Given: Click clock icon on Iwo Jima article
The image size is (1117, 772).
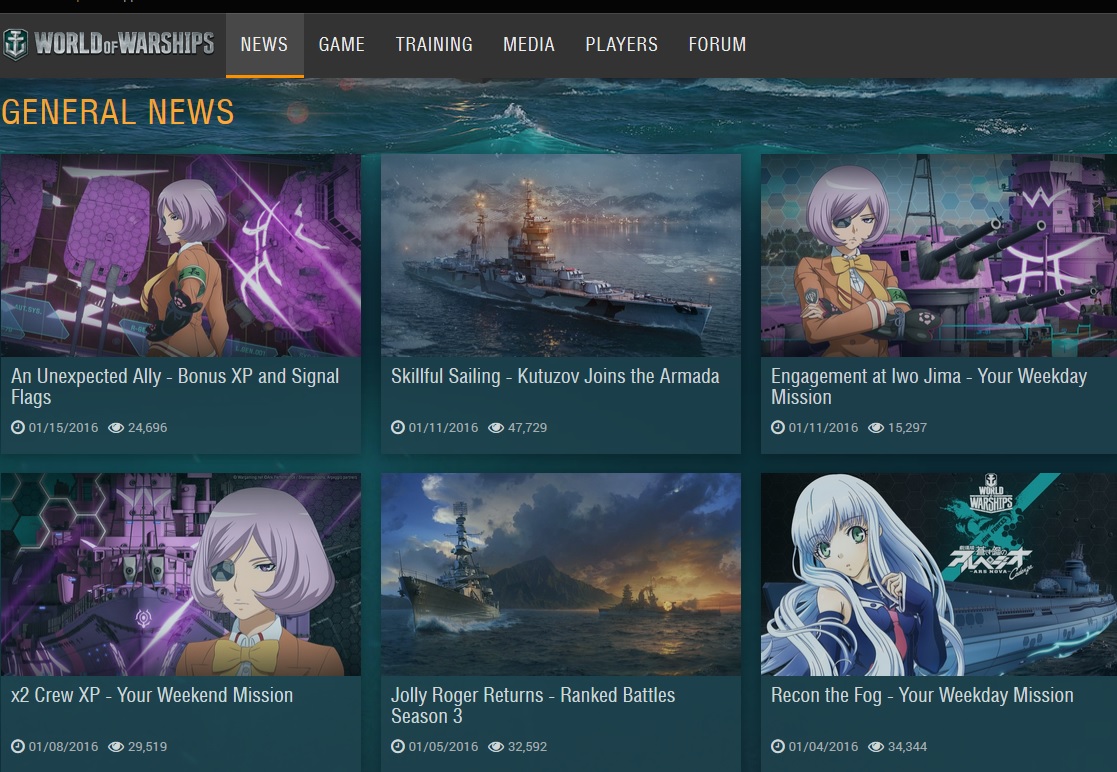Looking at the screenshot, I should click(778, 427).
